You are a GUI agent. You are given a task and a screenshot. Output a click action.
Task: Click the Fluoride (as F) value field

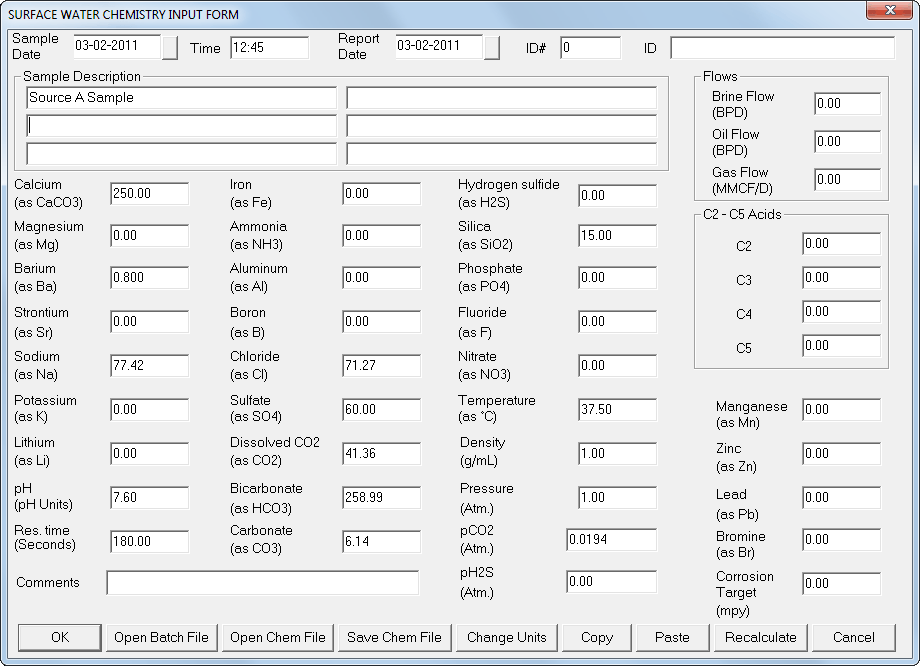[x=617, y=322]
